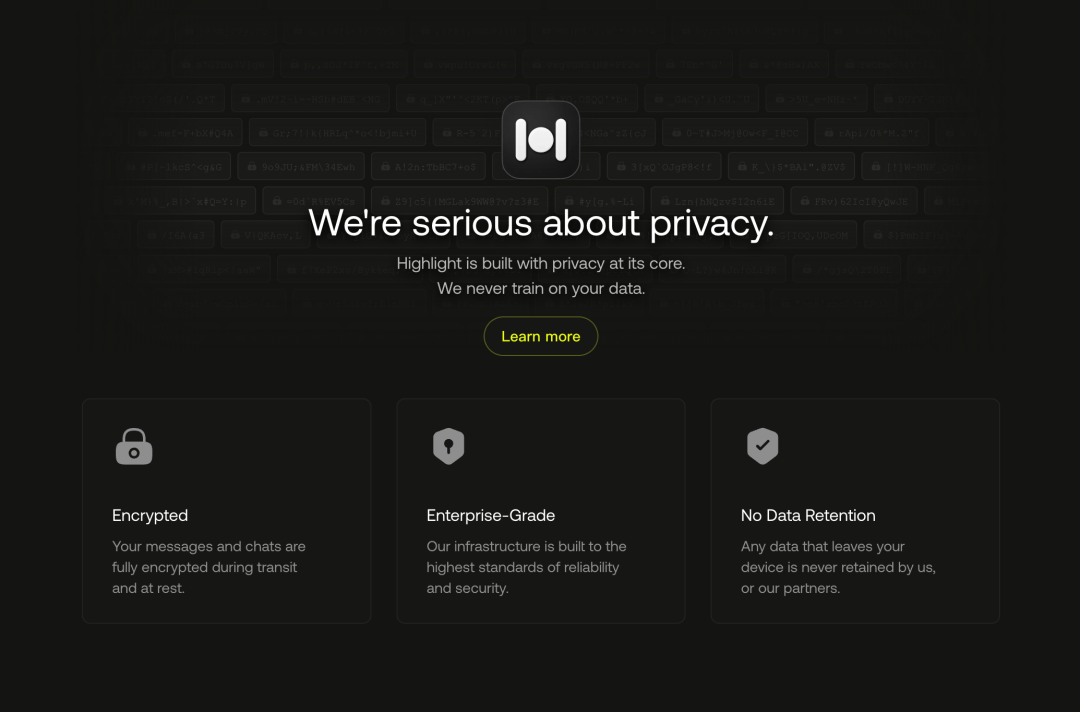
Task: Click the padlock icon above Encrypted
Action: pos(134,447)
